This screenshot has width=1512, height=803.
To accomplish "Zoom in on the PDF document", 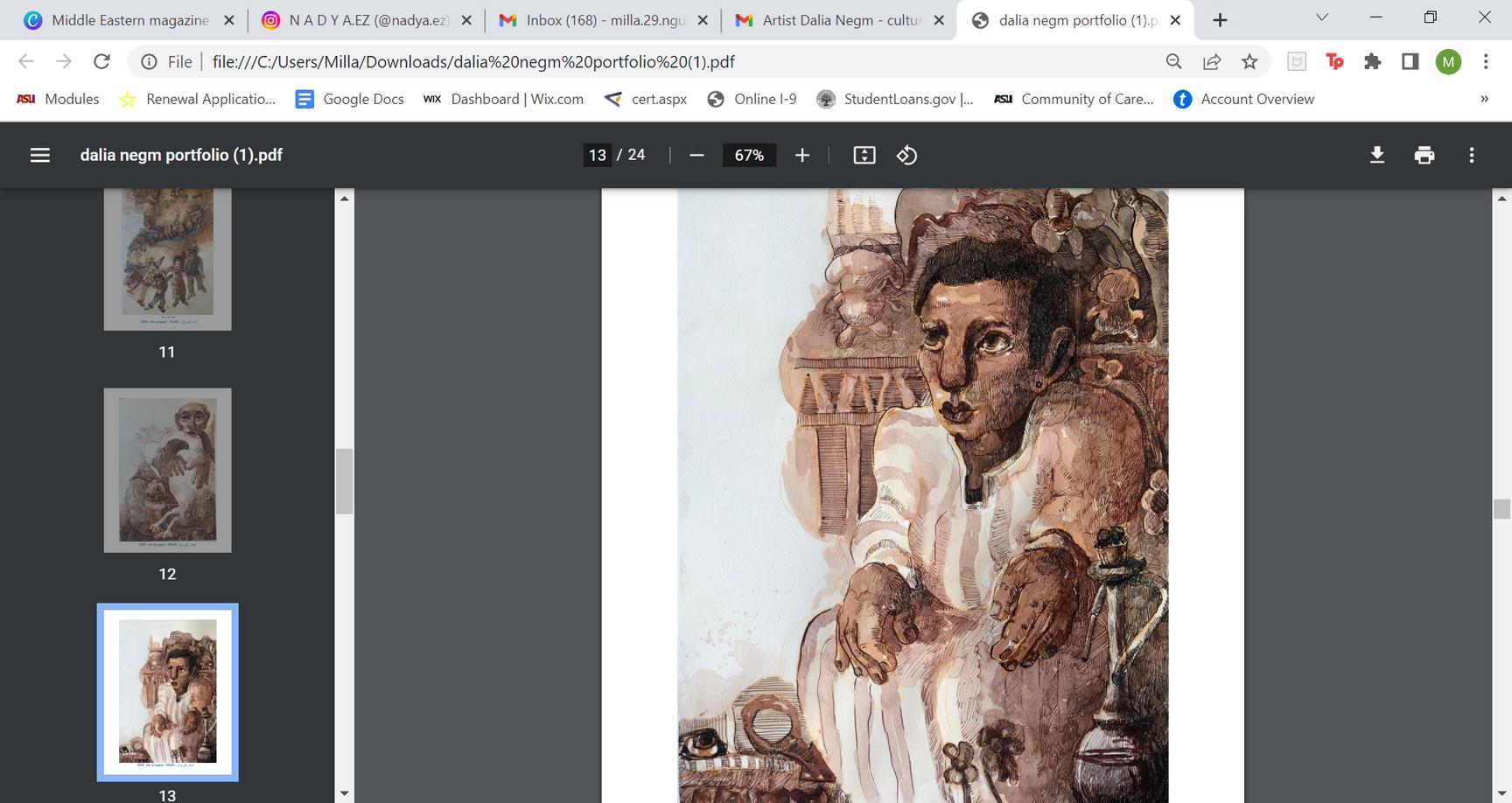I will click(x=802, y=155).
